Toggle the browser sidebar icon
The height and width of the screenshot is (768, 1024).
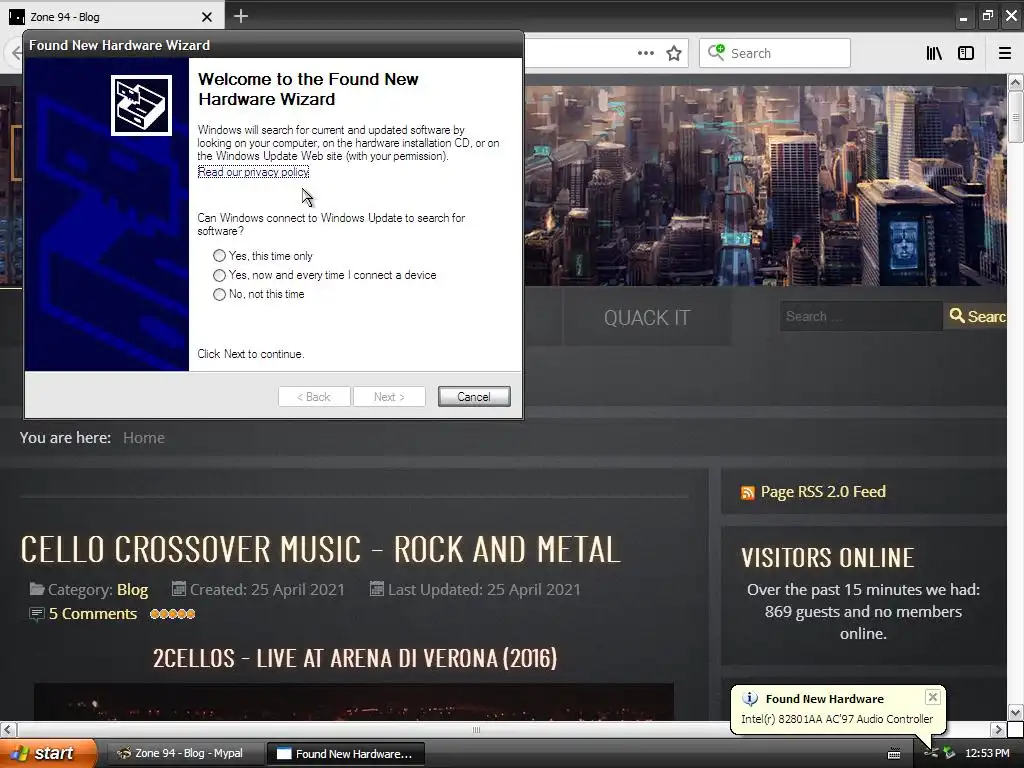pyautogui.click(x=966, y=53)
